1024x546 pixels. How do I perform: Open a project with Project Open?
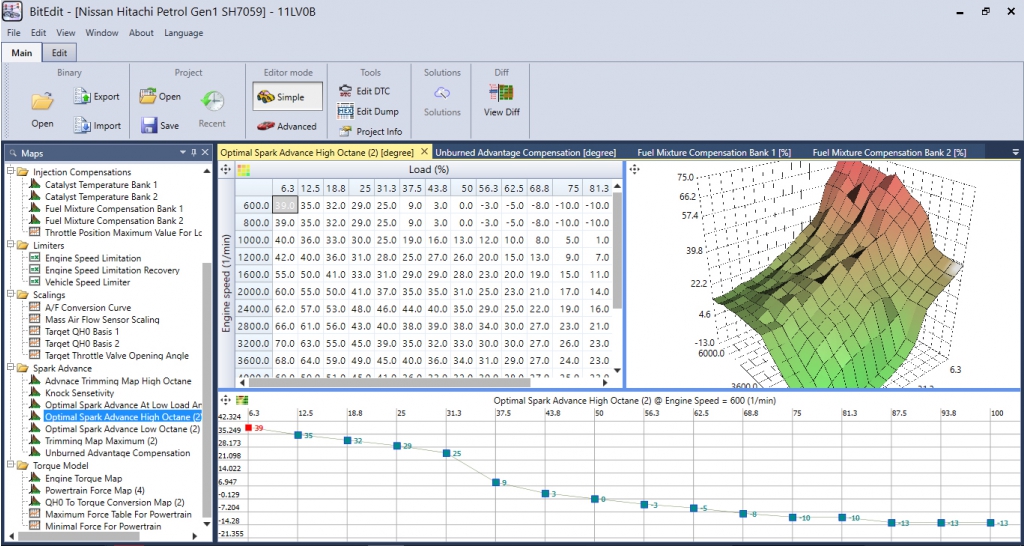160,97
